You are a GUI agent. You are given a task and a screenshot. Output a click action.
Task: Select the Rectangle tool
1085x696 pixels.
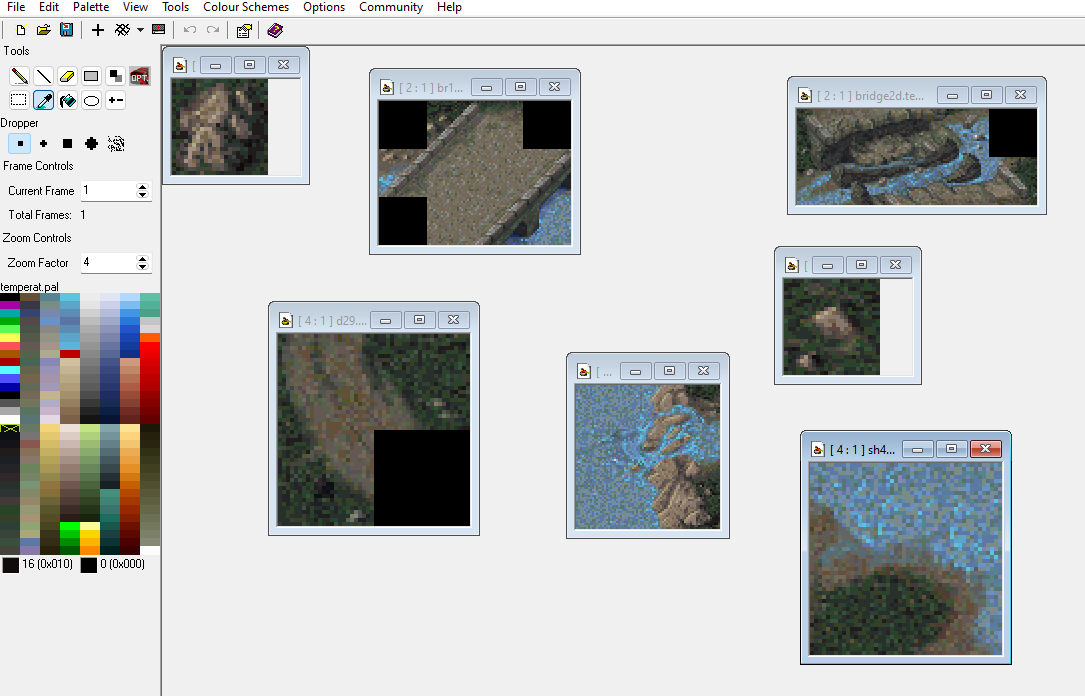91,76
